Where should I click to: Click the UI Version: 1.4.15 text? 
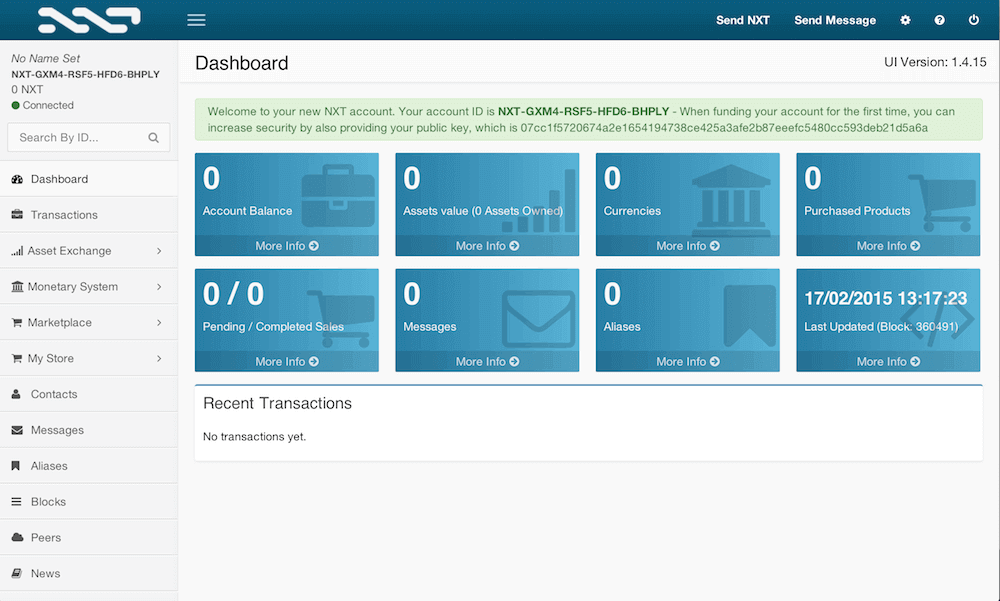coord(935,62)
